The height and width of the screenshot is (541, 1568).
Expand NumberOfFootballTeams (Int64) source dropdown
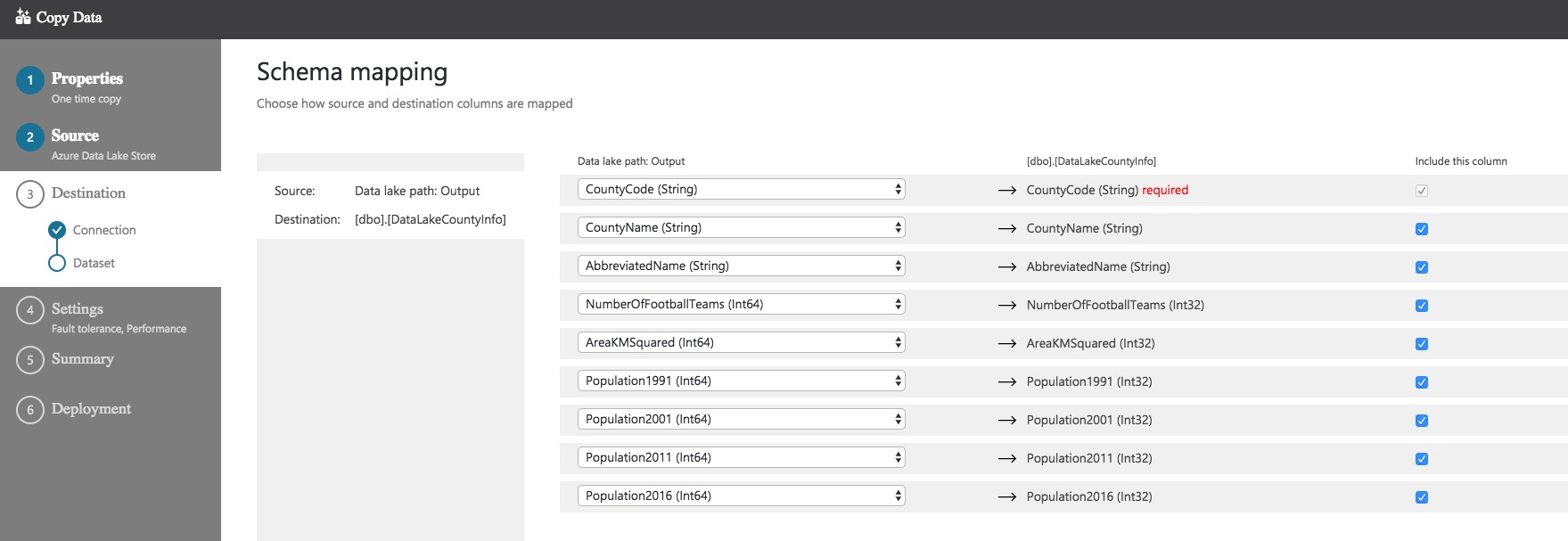click(741, 304)
